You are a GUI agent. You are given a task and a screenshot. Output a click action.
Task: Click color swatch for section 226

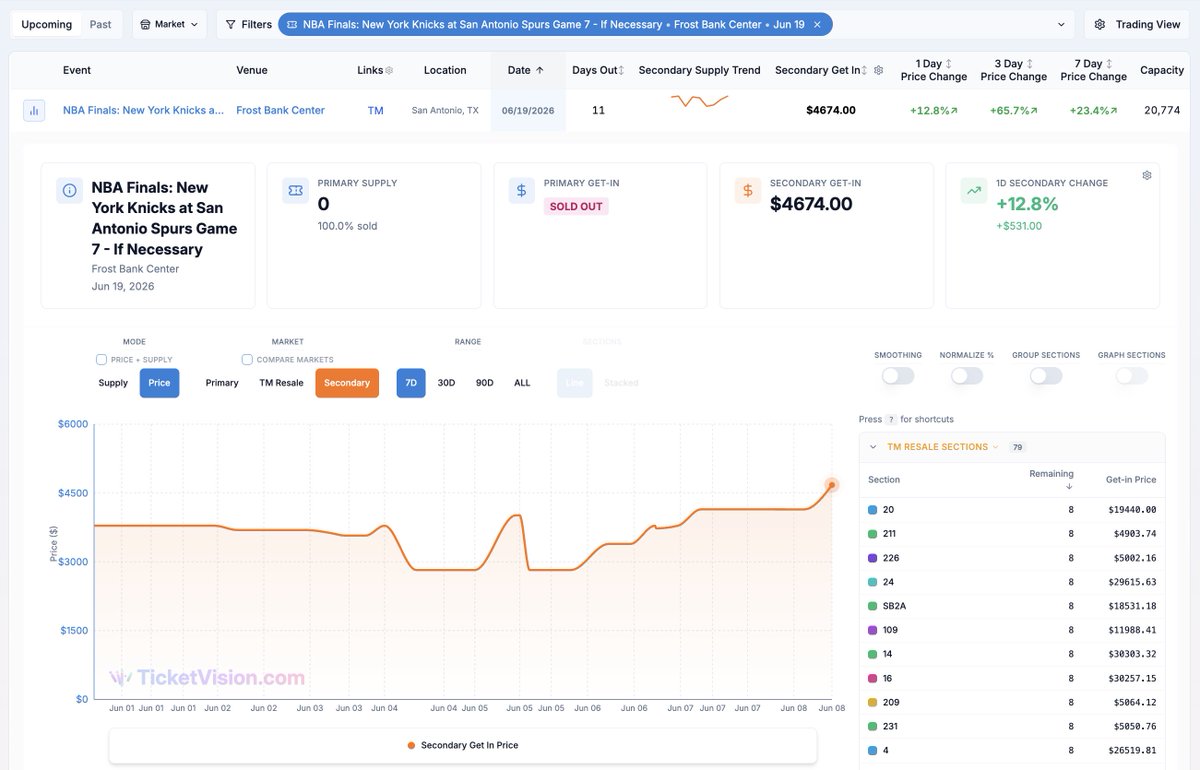coord(872,558)
